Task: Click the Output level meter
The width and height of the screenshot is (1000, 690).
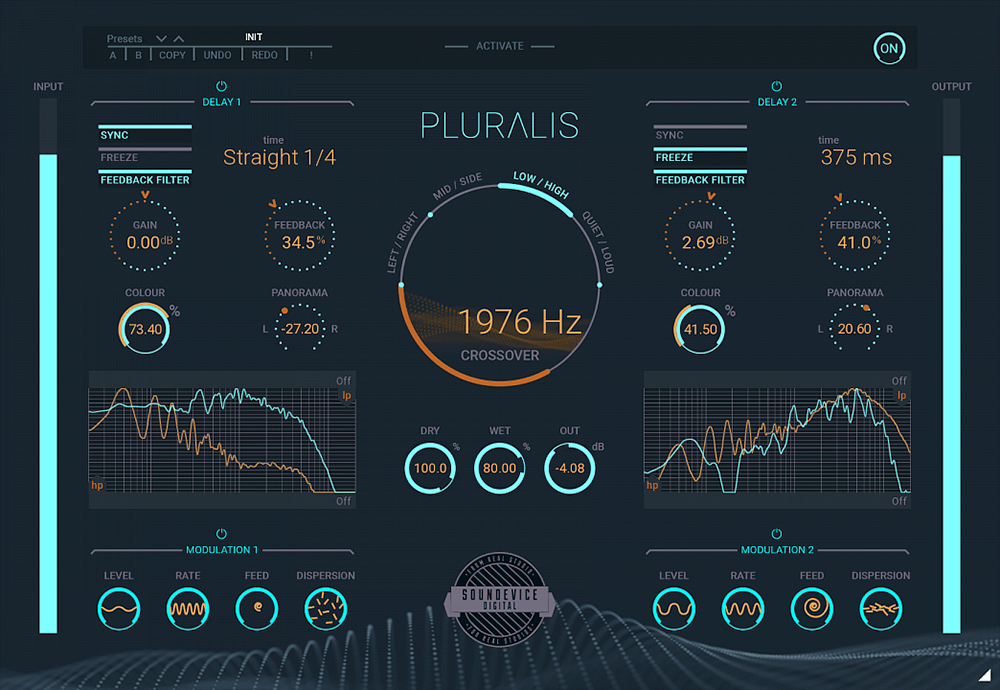Action: click(x=952, y=366)
